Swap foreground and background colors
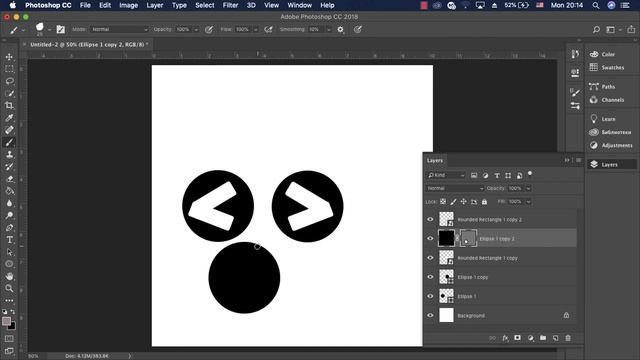This screenshot has height=360, width=640. coord(13,312)
